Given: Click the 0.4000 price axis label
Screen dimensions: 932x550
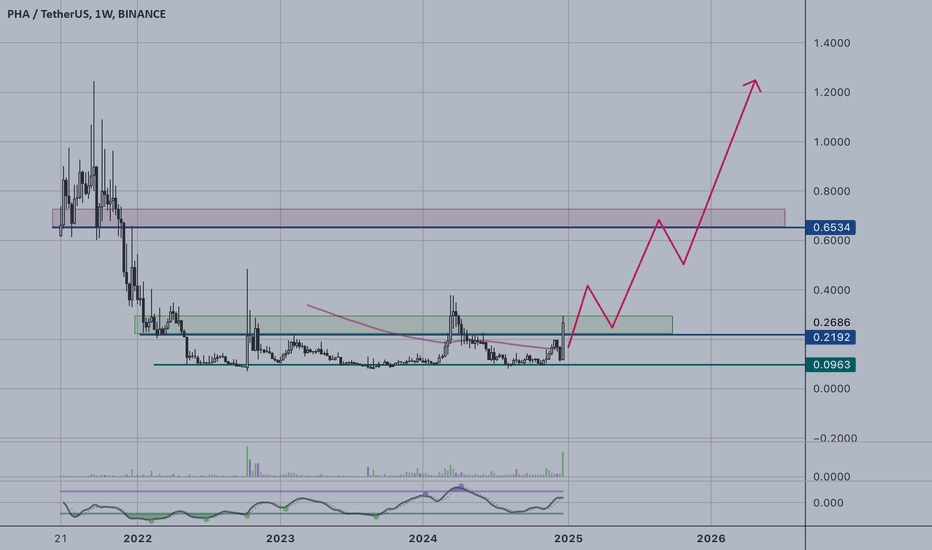Looking at the screenshot, I should (832, 290).
